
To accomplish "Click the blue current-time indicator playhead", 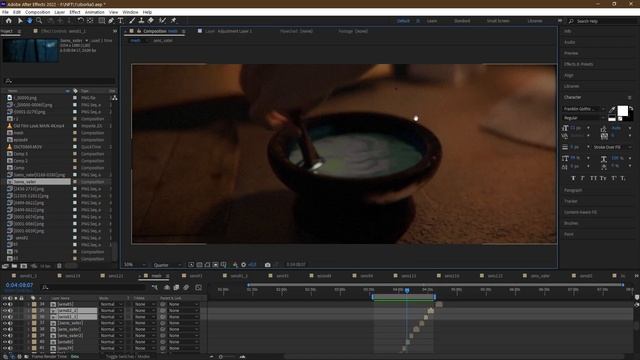I will coord(407,290).
